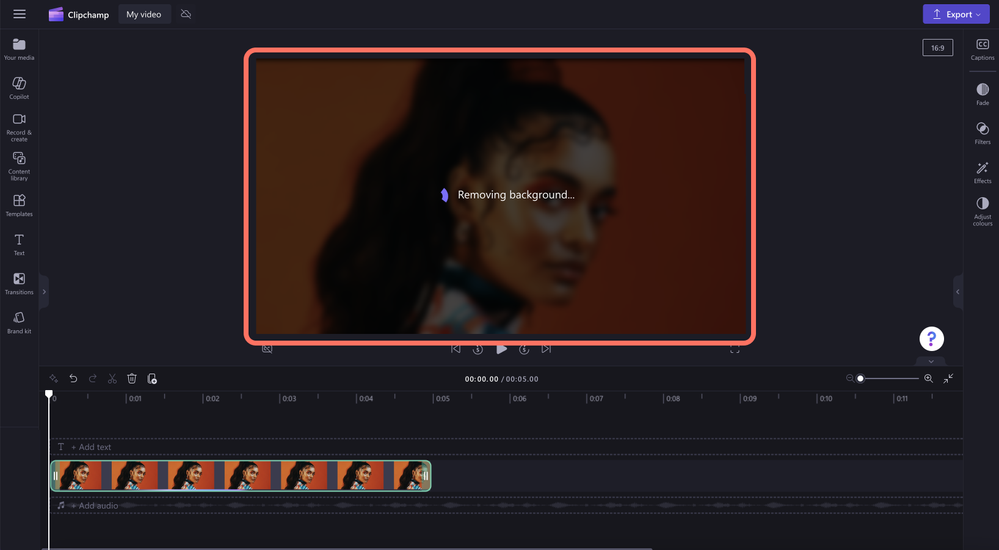
Task: Open the Effects panel
Action: pyautogui.click(x=982, y=172)
